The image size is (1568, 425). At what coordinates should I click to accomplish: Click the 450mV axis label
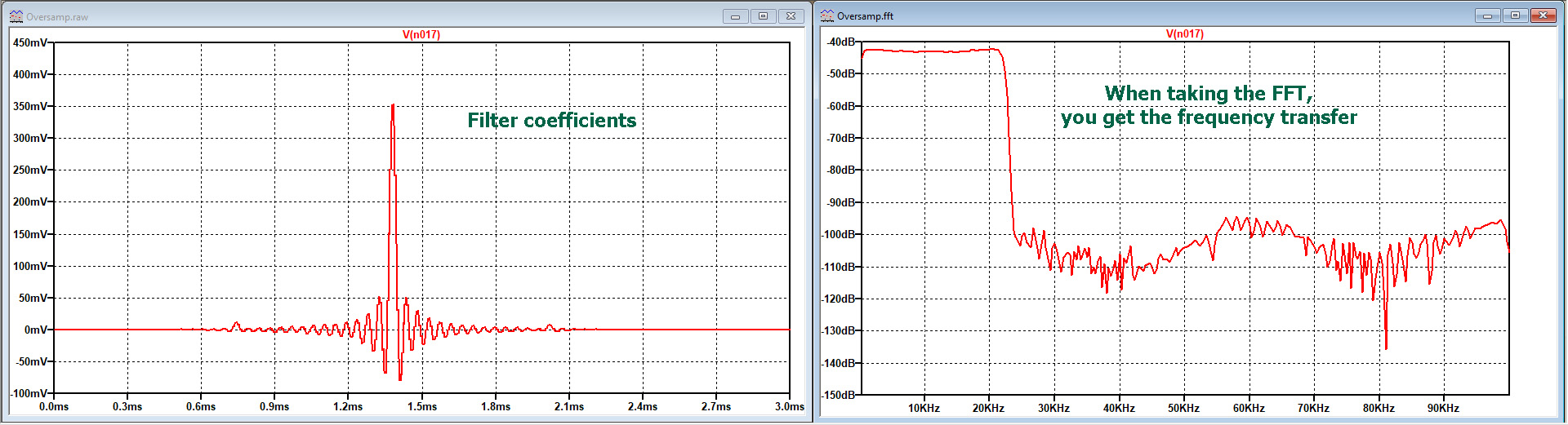30,42
